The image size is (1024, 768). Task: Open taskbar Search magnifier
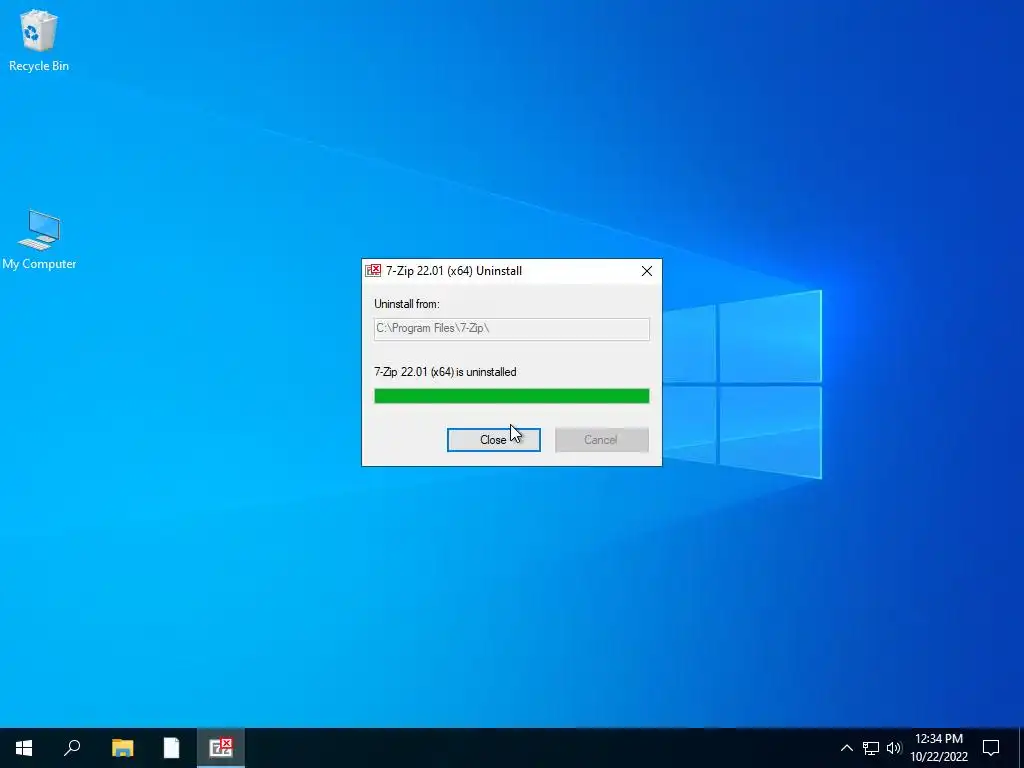[72, 748]
